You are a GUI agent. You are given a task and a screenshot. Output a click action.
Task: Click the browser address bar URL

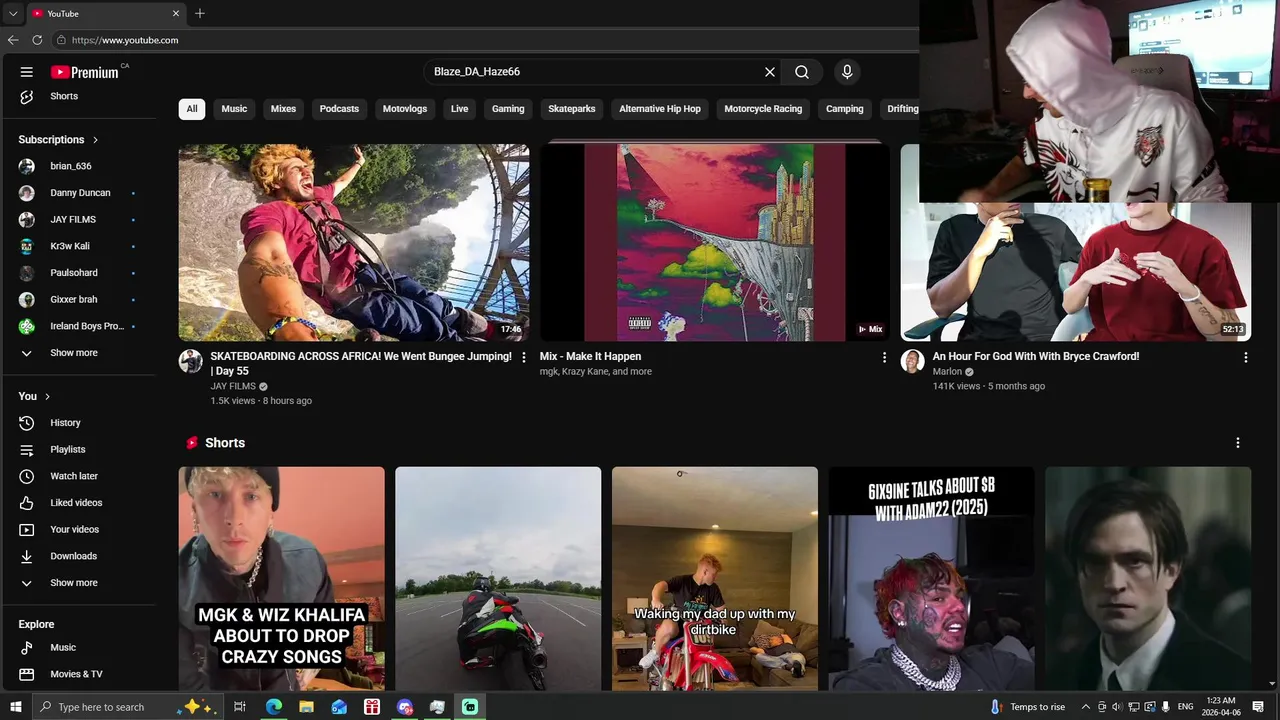tap(125, 40)
